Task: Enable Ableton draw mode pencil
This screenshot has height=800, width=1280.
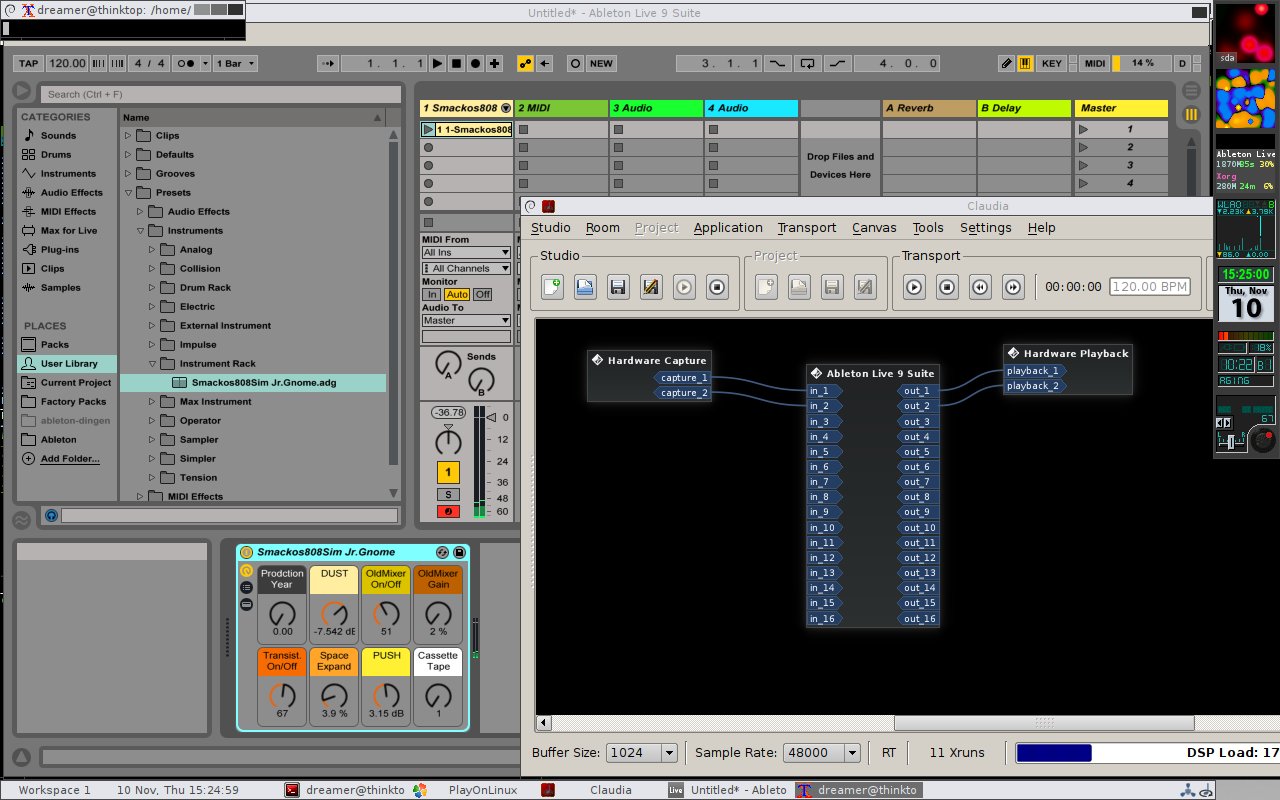Action: click(1007, 63)
